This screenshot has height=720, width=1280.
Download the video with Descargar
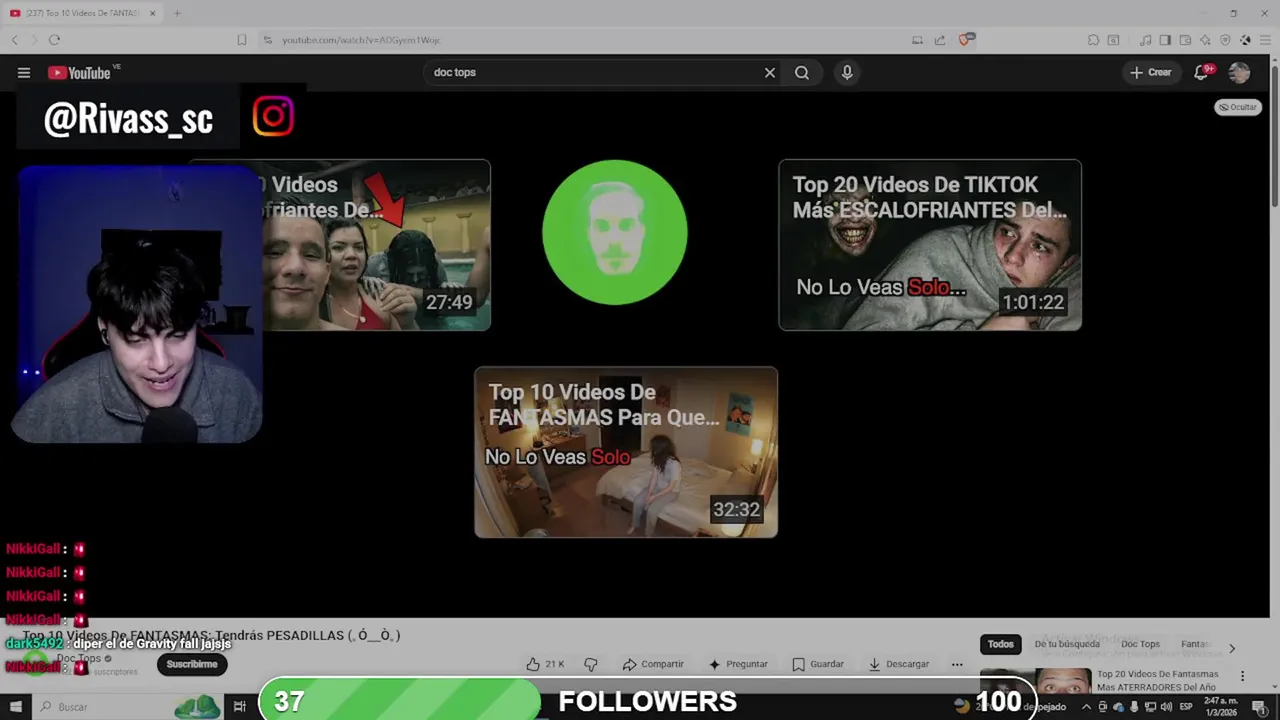[x=898, y=664]
